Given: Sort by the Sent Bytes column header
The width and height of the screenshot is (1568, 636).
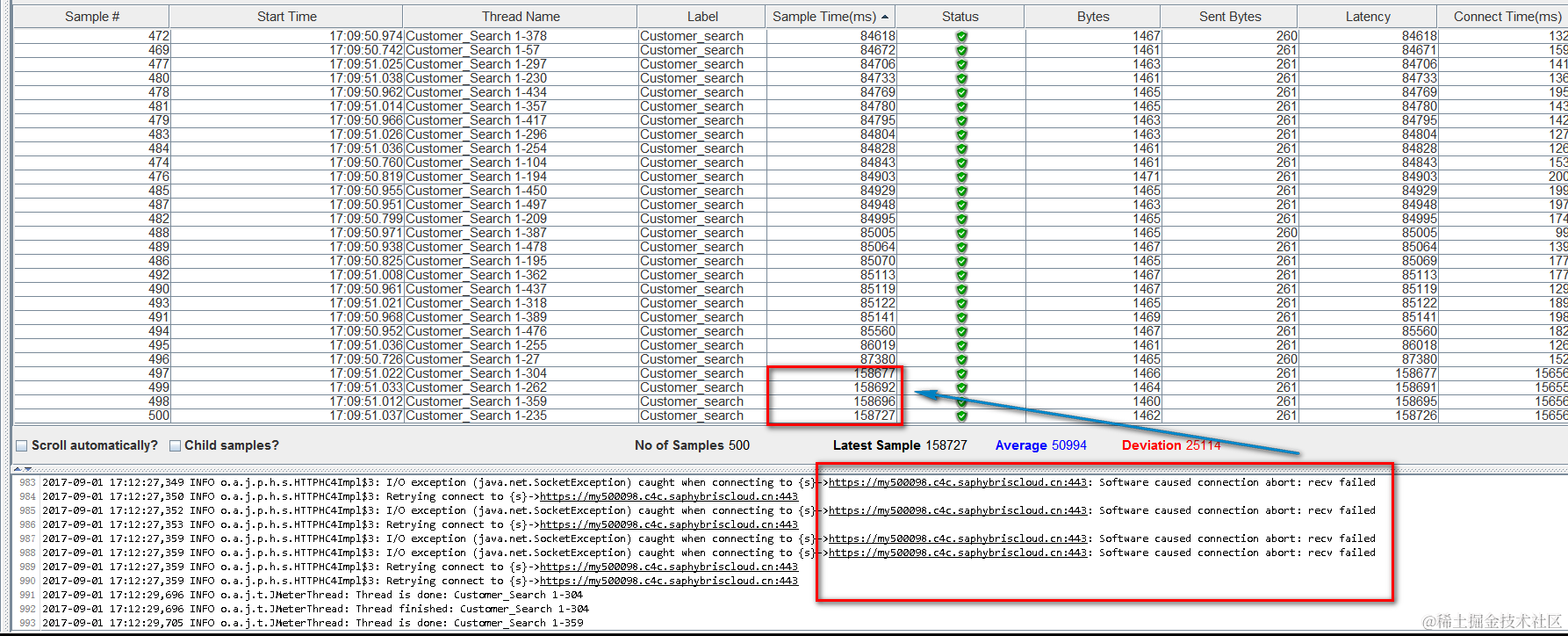Looking at the screenshot, I should coord(1230,17).
